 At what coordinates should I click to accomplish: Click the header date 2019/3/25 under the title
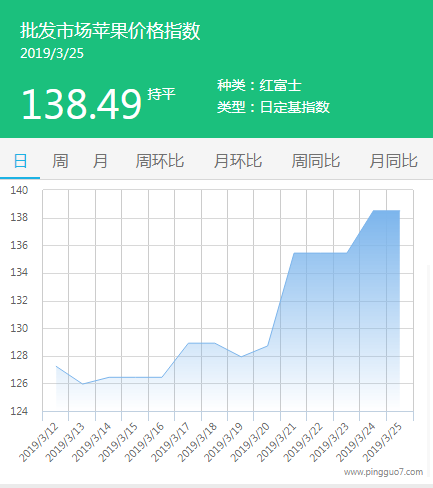coord(52,54)
